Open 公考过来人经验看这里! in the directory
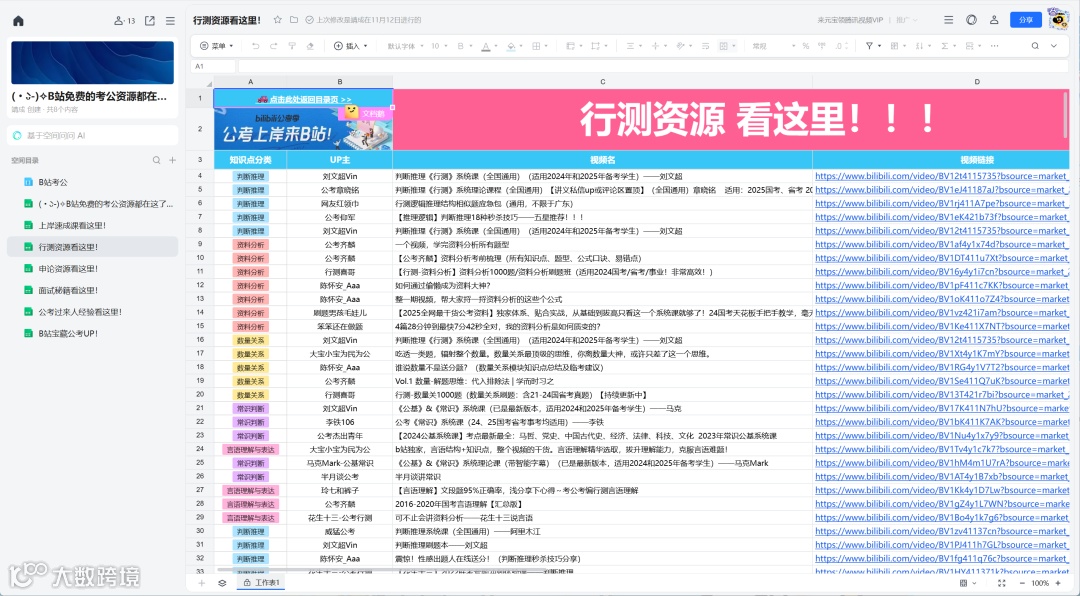This screenshot has width=1080, height=596. [92, 311]
